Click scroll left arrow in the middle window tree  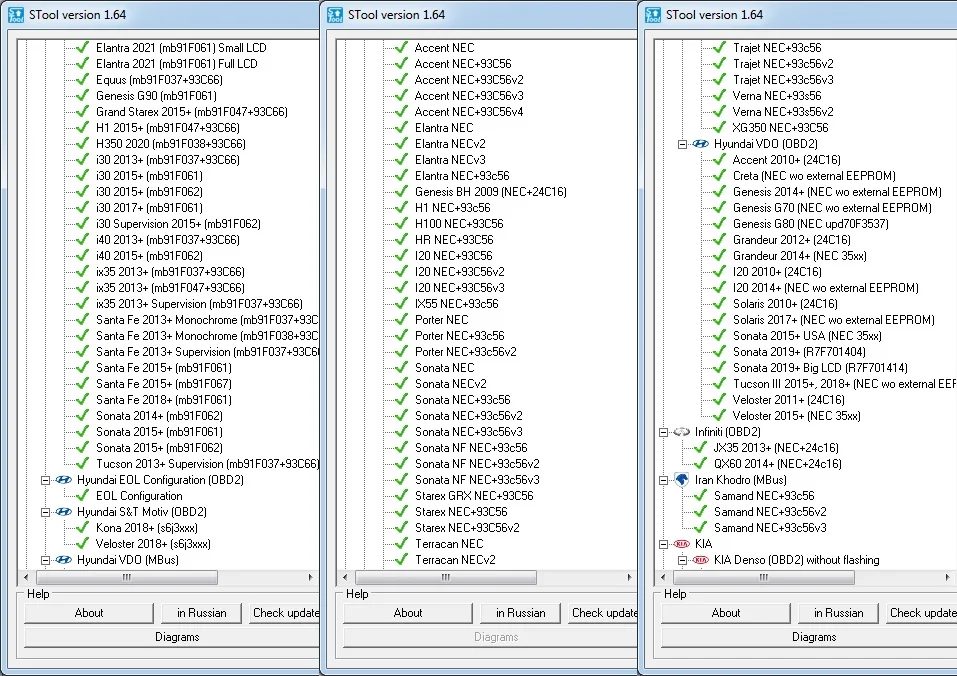tap(345, 577)
